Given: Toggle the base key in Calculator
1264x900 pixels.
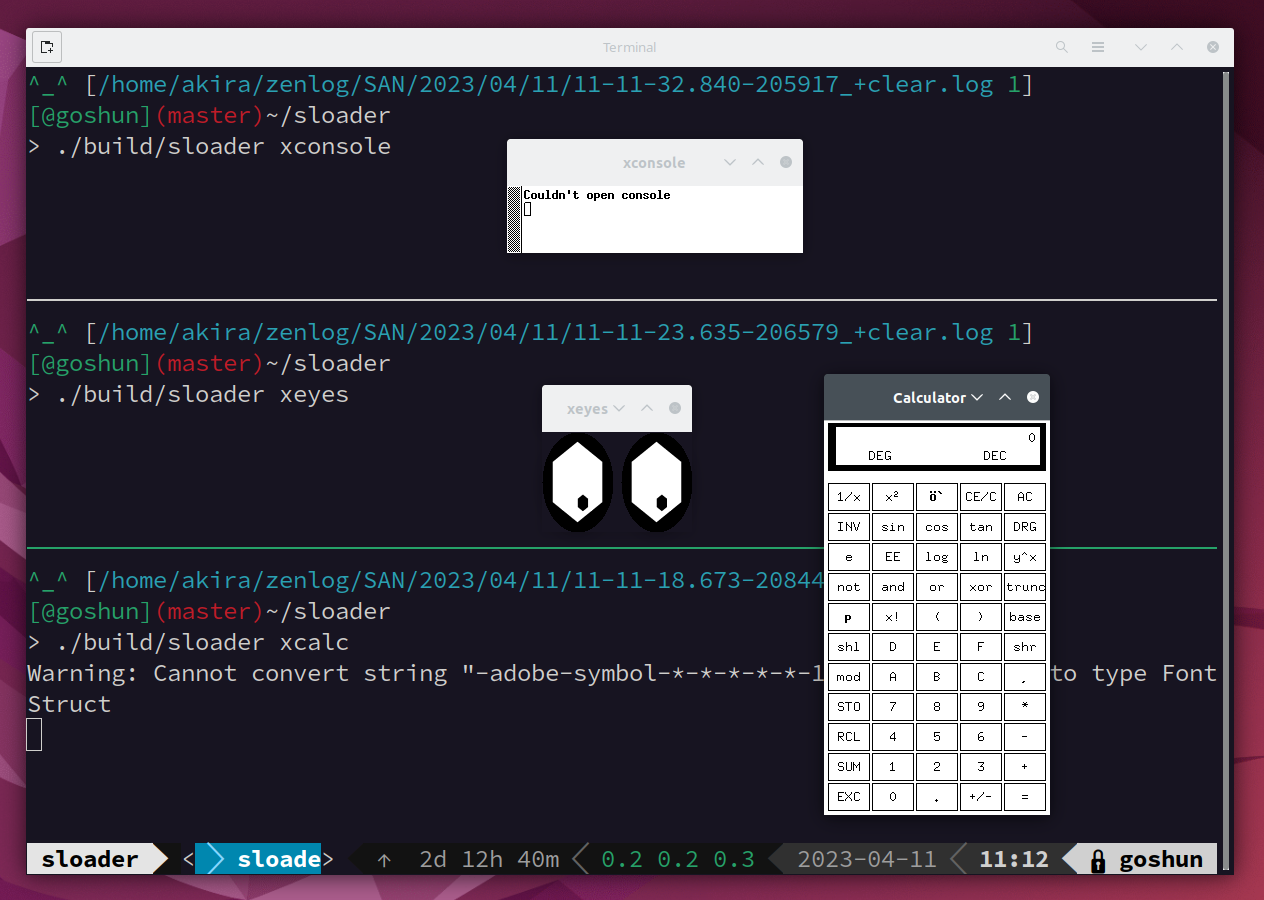Looking at the screenshot, I should (x=1025, y=617).
